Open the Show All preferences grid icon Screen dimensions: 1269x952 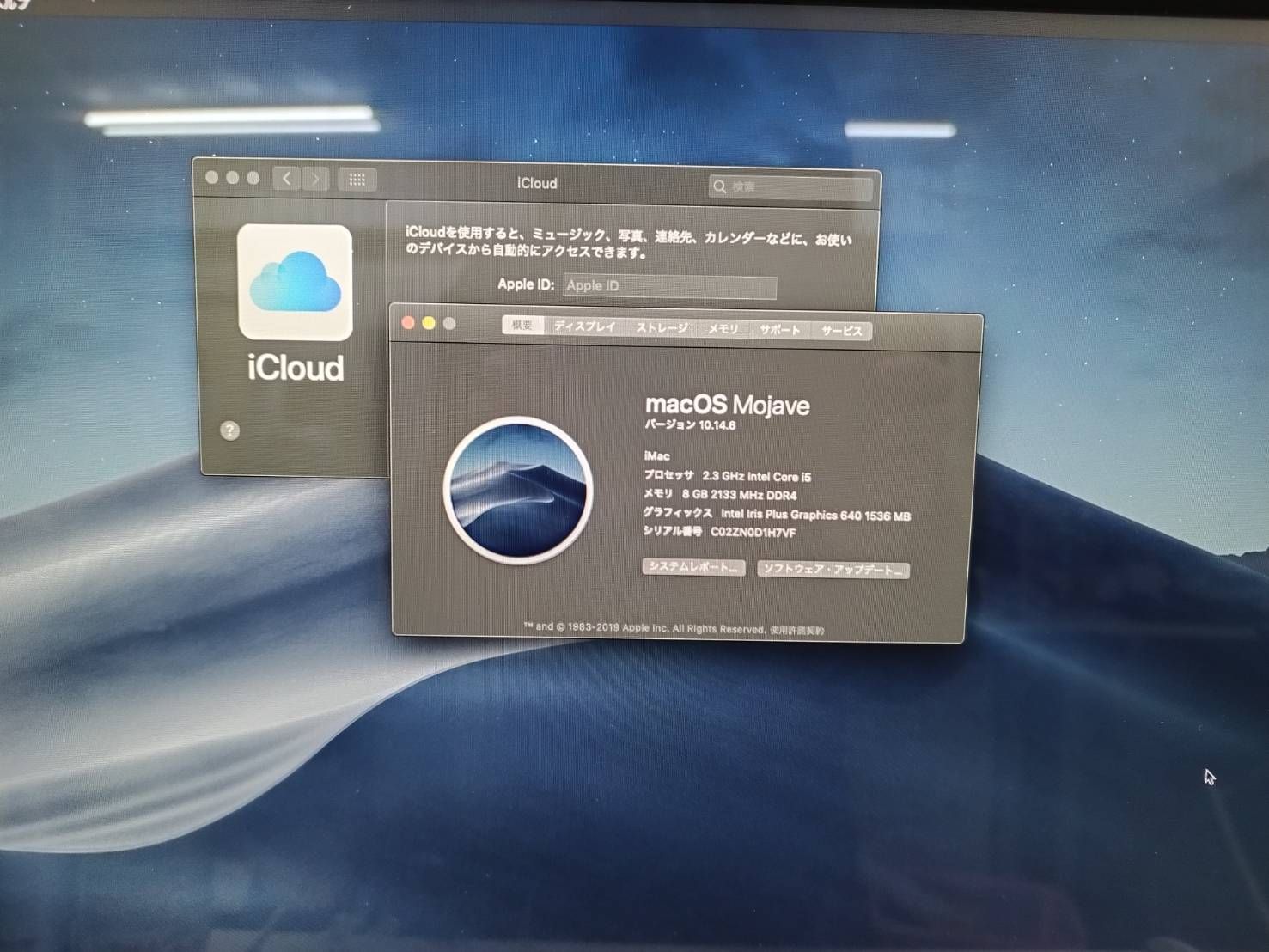coord(358,180)
